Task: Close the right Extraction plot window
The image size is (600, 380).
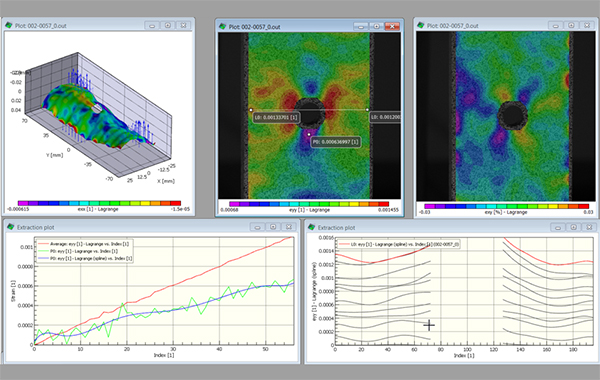Action: [589, 227]
